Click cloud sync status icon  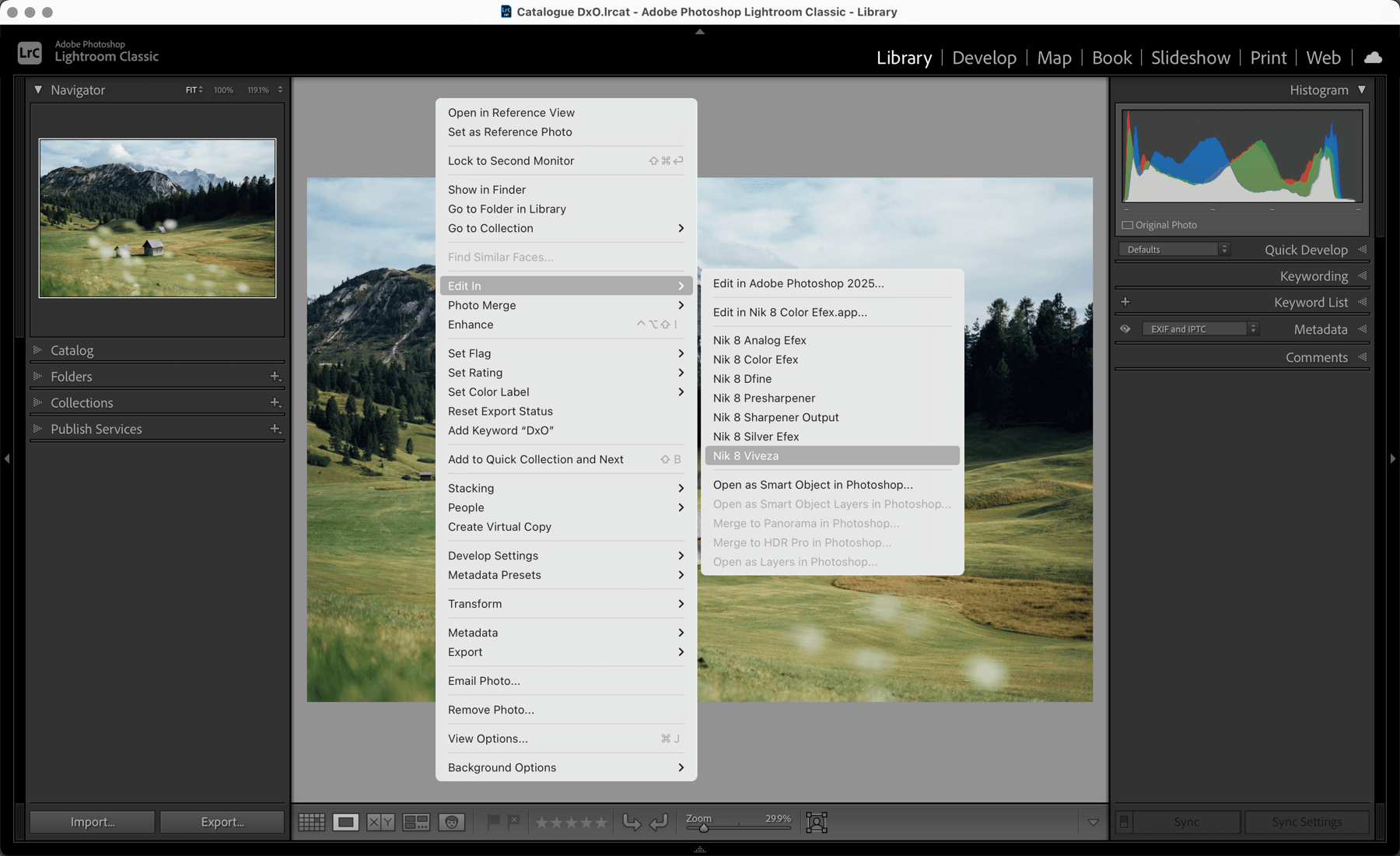1373,58
